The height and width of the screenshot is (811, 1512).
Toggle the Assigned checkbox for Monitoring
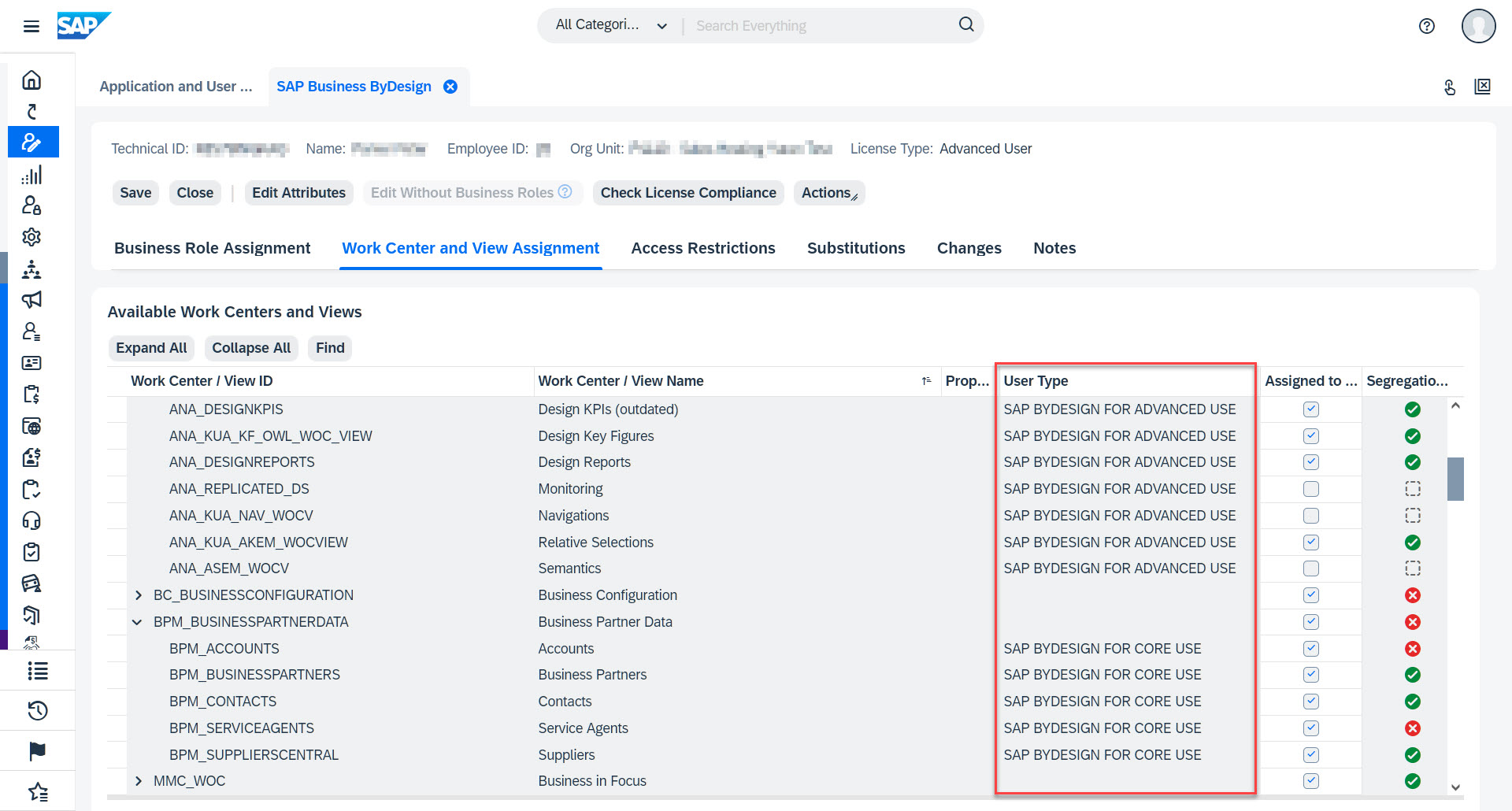(x=1311, y=489)
